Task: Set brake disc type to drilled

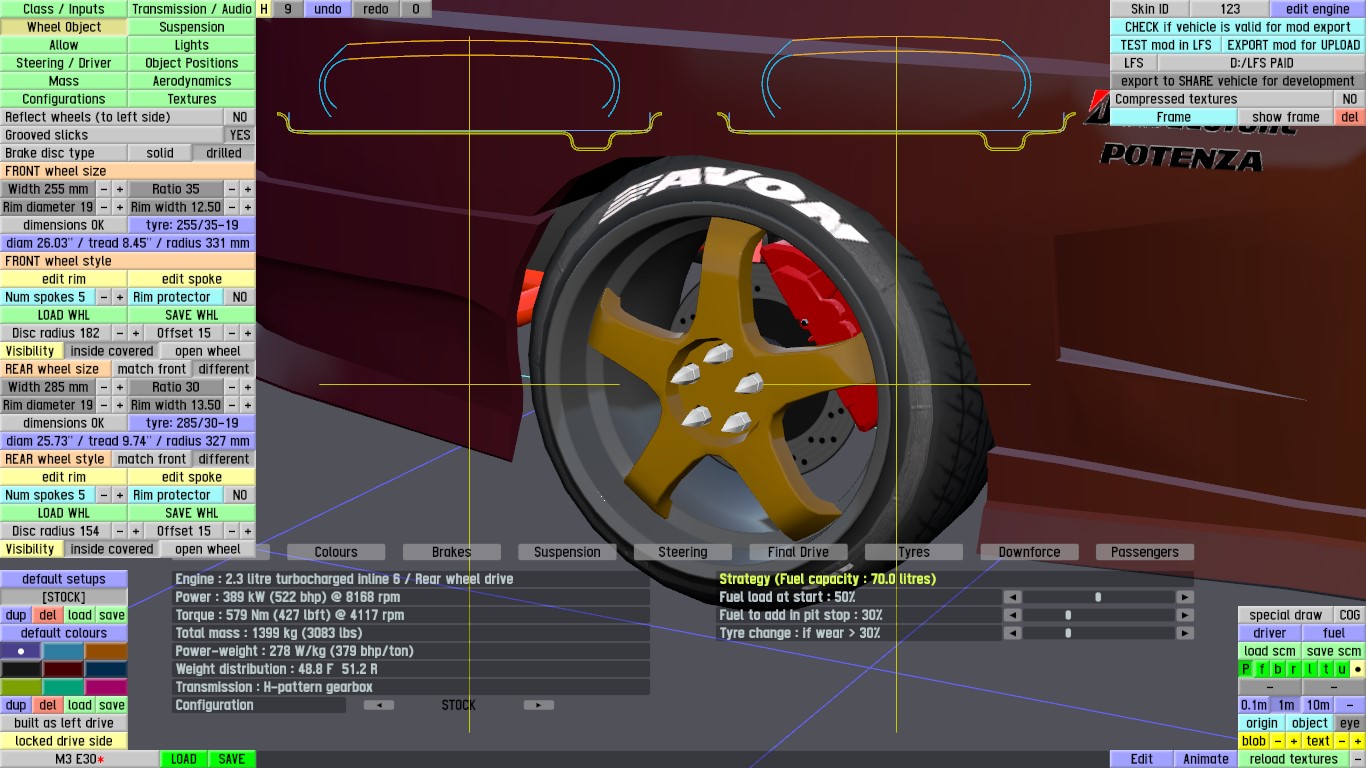Action: (x=224, y=153)
